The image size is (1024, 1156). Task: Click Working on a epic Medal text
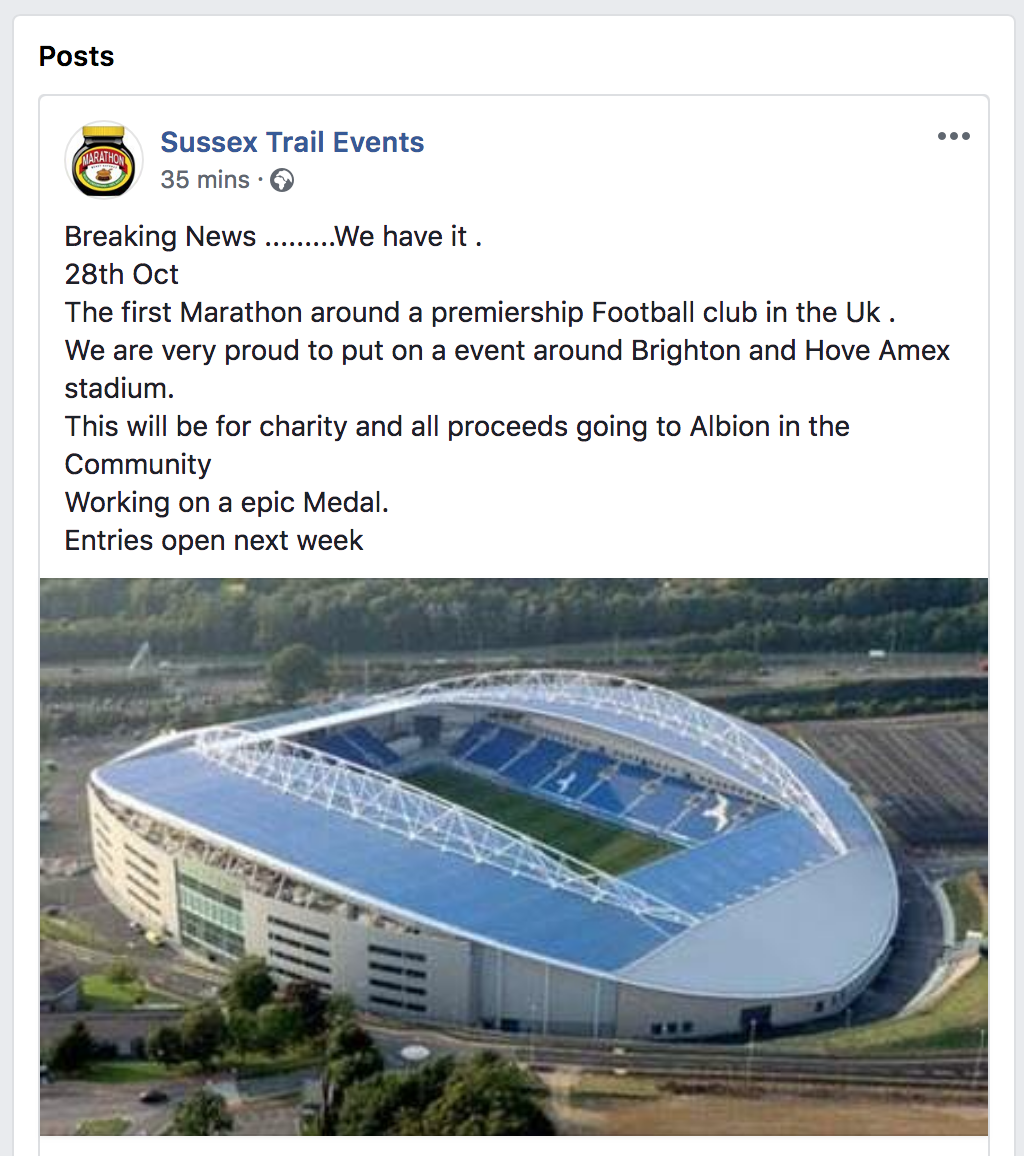226,503
